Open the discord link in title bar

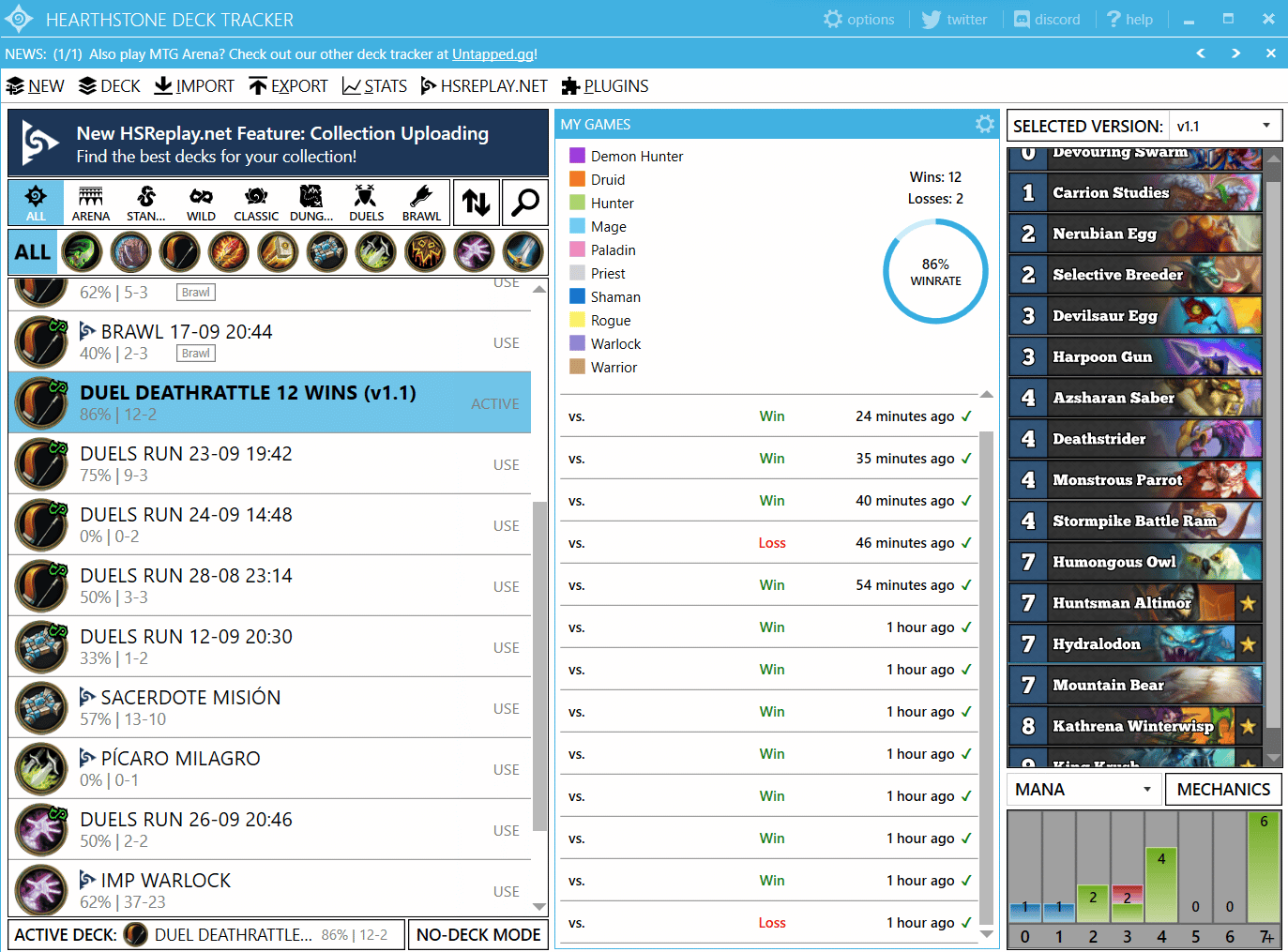(x=1047, y=19)
